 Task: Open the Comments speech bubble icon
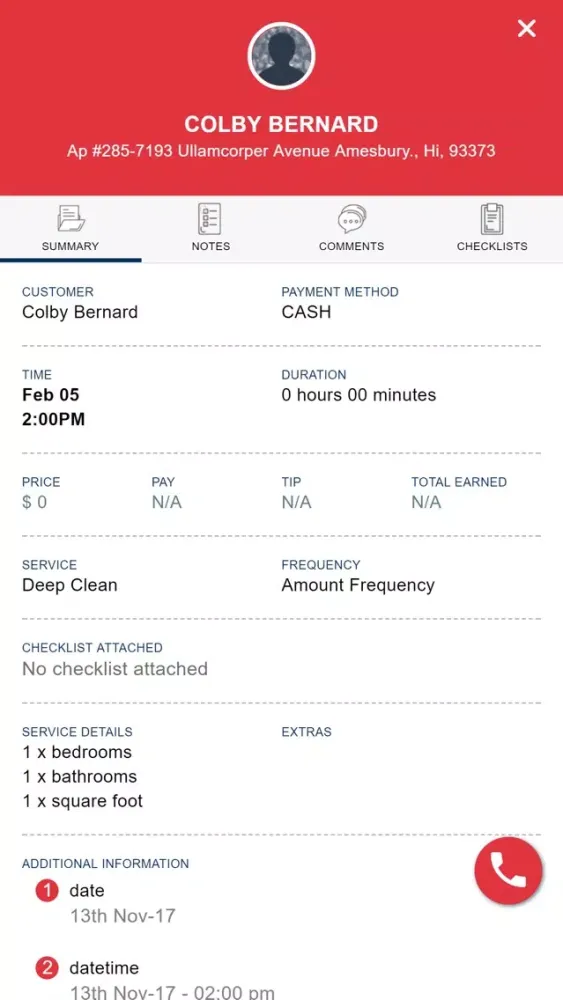point(351,219)
